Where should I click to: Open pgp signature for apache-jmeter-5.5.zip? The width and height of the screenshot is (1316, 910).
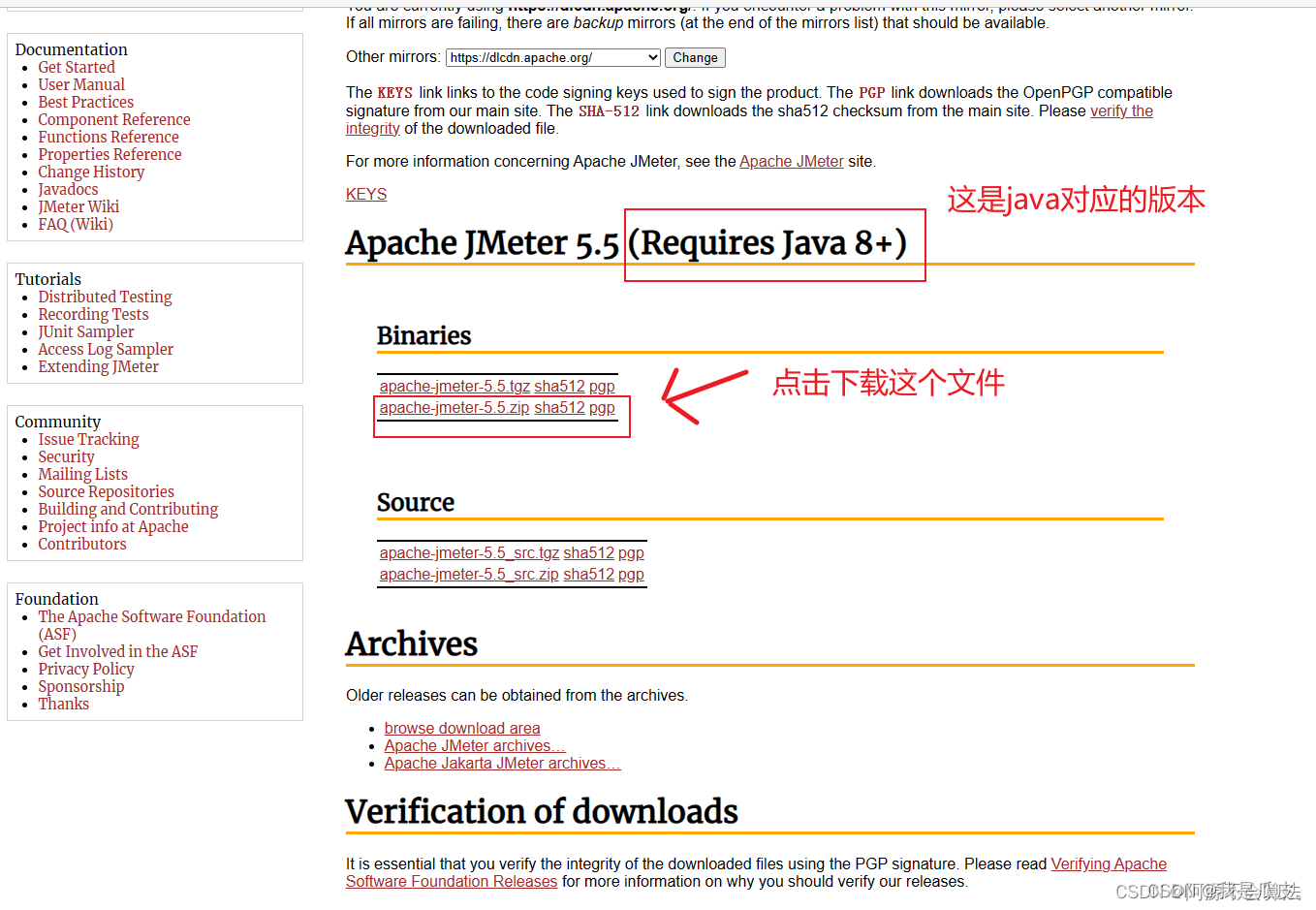(x=602, y=407)
